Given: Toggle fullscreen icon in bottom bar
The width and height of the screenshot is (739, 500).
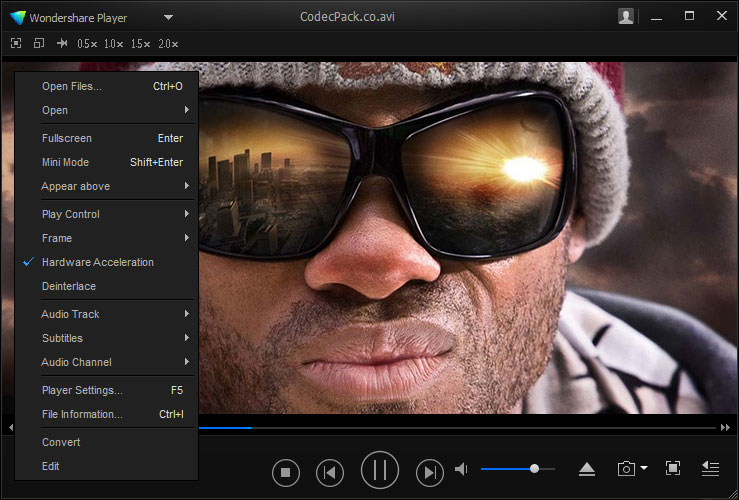Looking at the screenshot, I should click(x=673, y=469).
